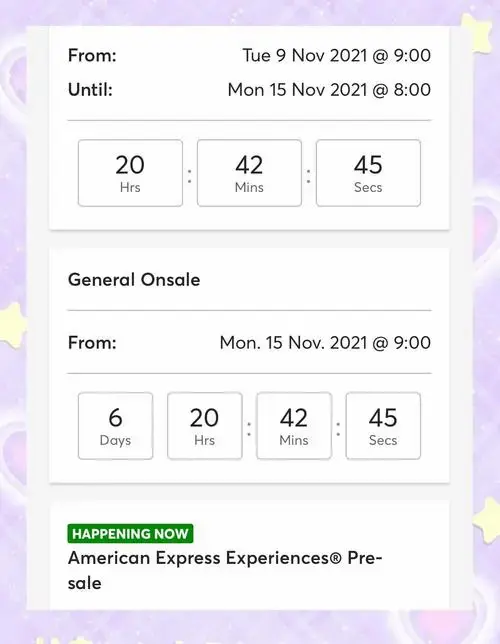The image size is (500, 644).
Task: Click presale 20 Hrs countdown box
Action: [x=130, y=173]
